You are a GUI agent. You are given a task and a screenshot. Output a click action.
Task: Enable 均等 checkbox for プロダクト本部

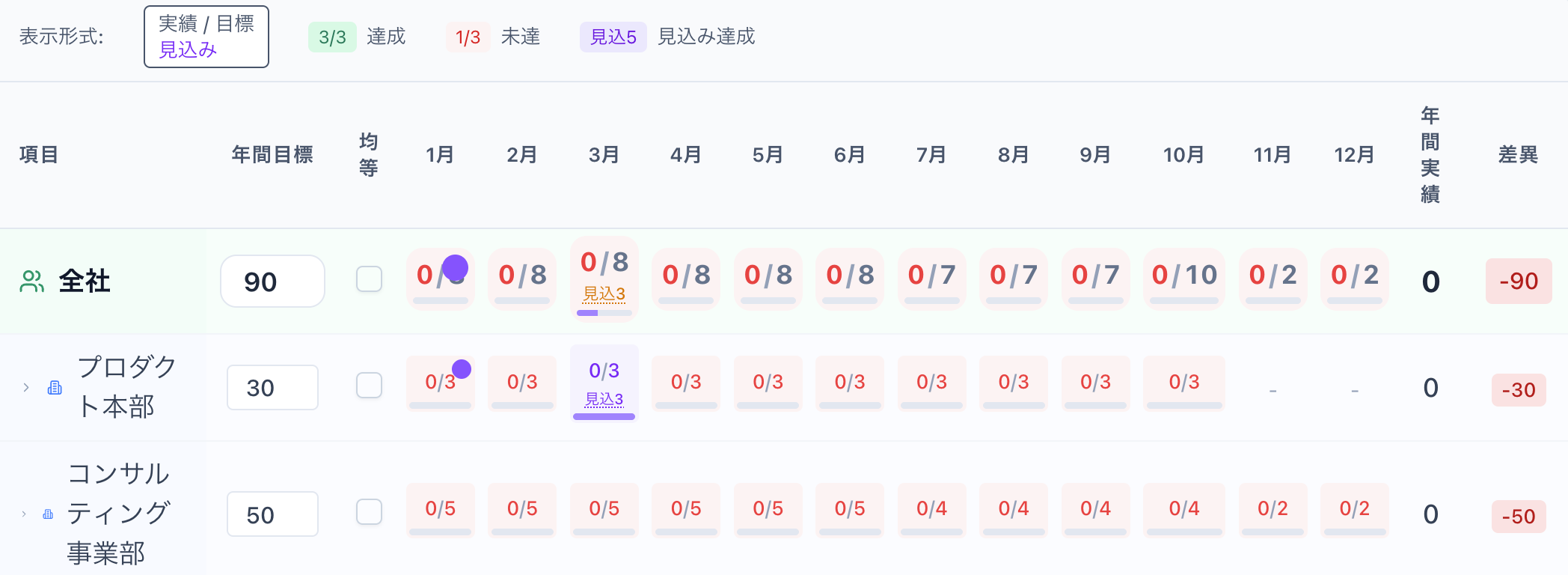point(369,386)
